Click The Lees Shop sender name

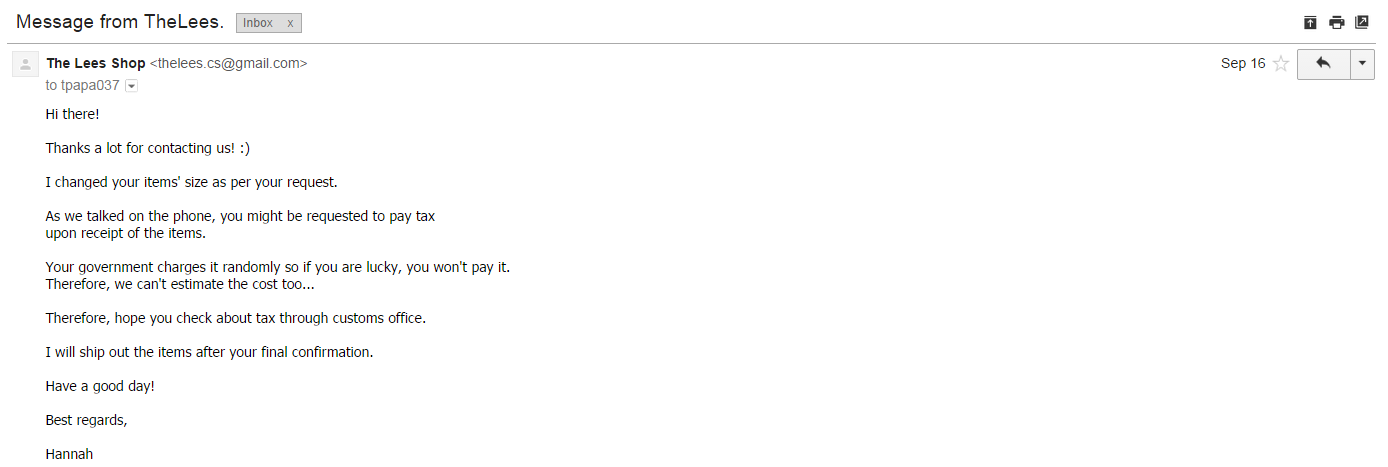(x=96, y=63)
